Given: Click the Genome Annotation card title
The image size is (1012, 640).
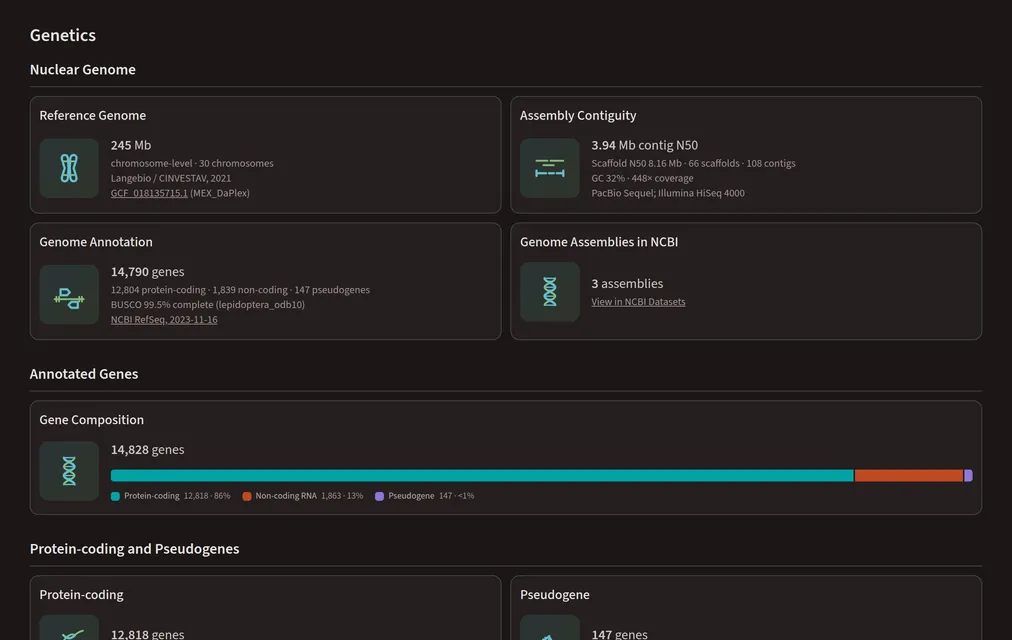Looking at the screenshot, I should pos(96,242).
